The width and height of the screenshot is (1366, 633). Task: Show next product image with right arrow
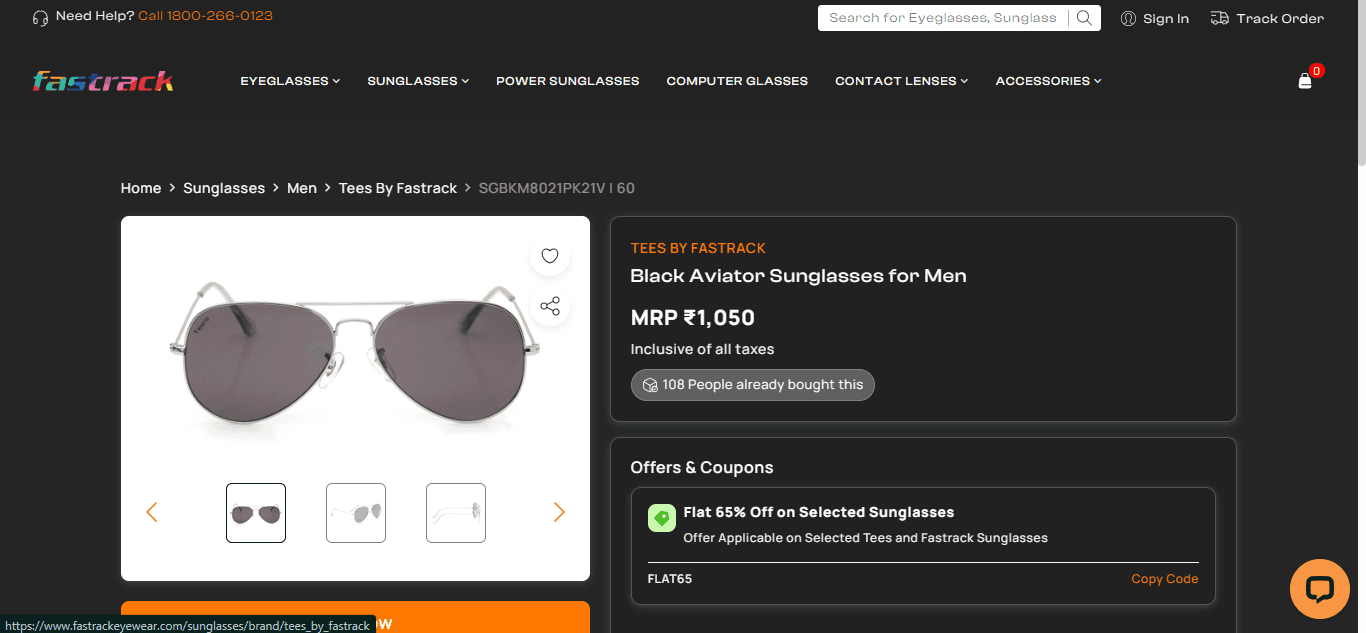559,513
